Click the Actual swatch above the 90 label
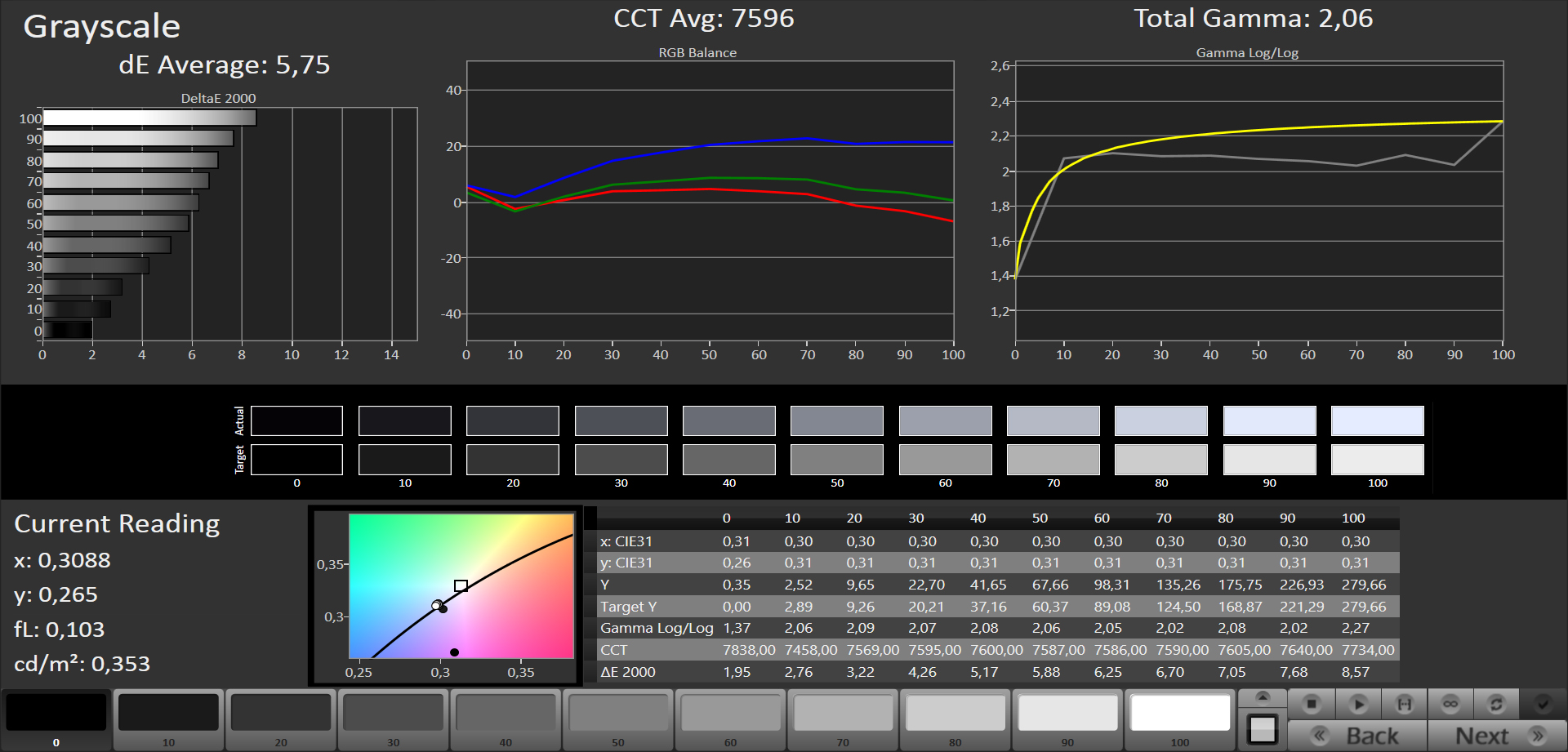The width and height of the screenshot is (1568, 752). coord(1270,420)
